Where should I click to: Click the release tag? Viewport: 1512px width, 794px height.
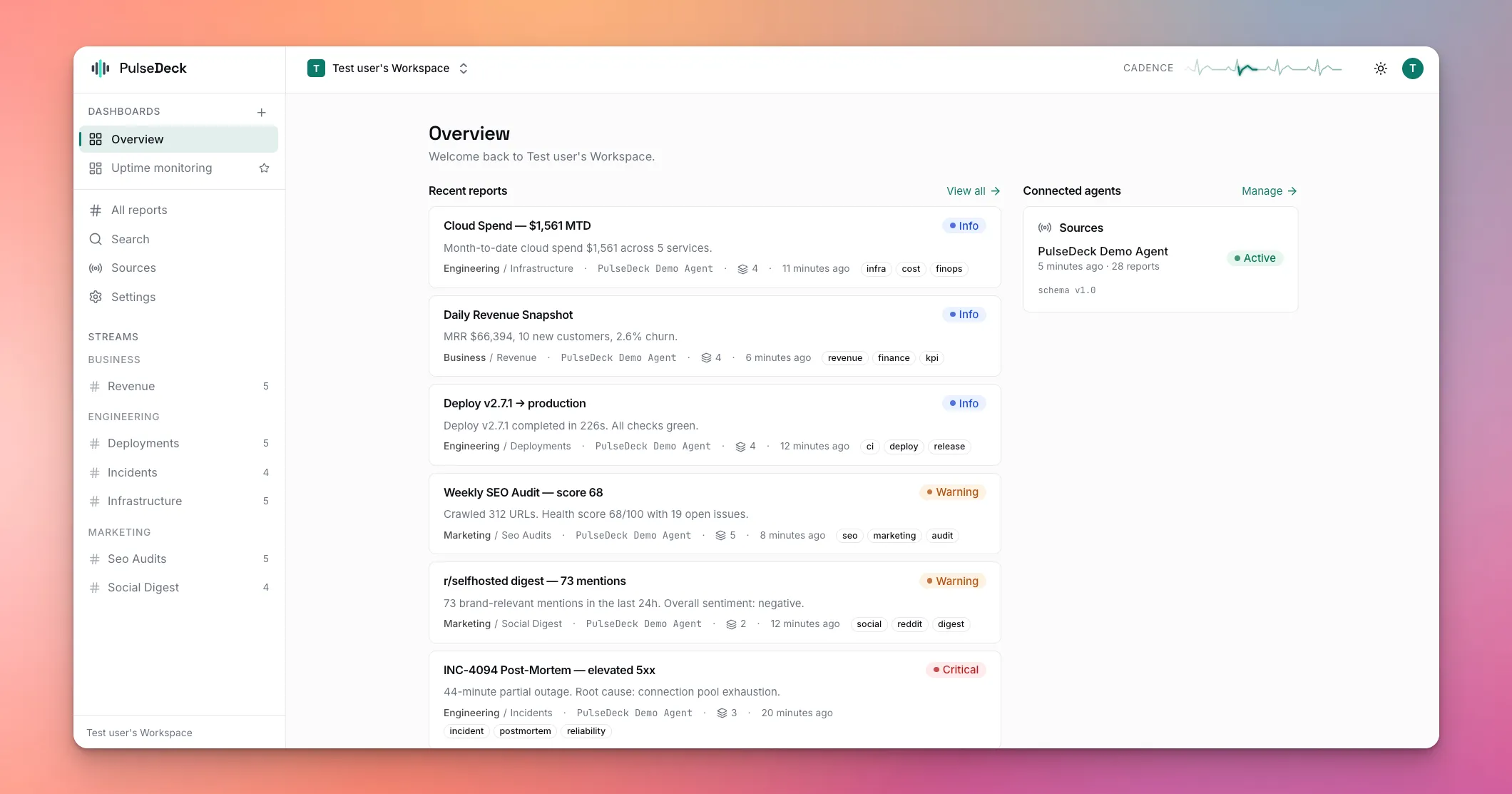click(949, 447)
